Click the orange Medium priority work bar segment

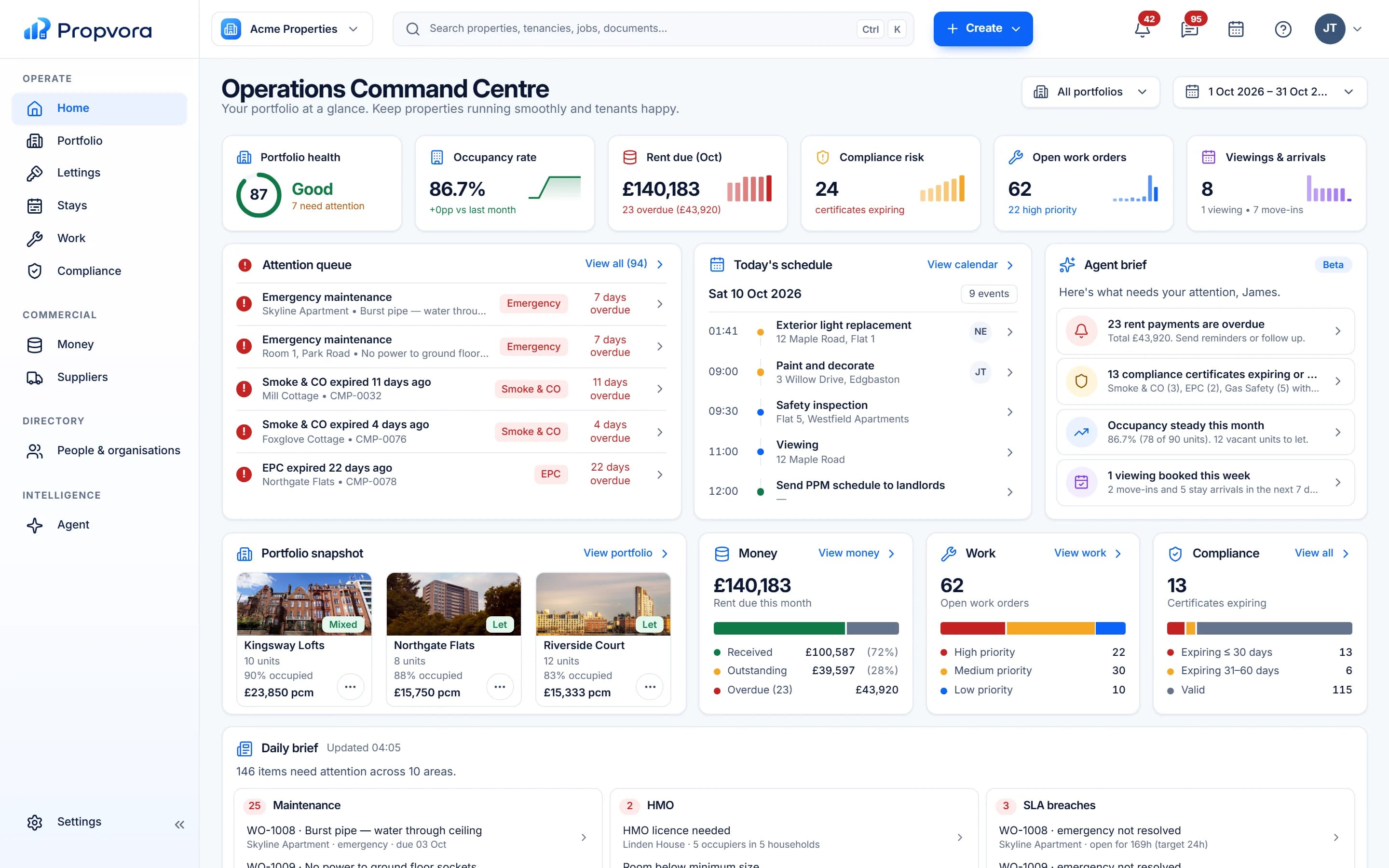click(x=1050, y=628)
